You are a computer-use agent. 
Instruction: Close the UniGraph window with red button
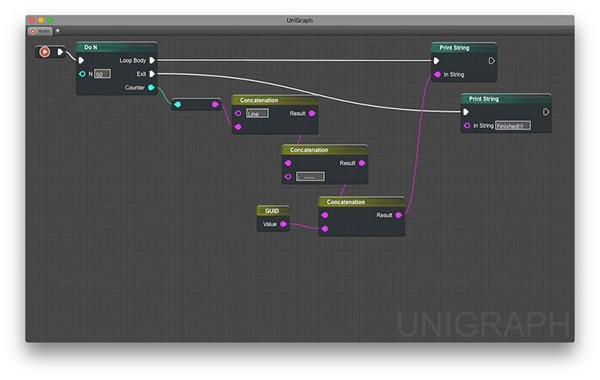pos(32,20)
